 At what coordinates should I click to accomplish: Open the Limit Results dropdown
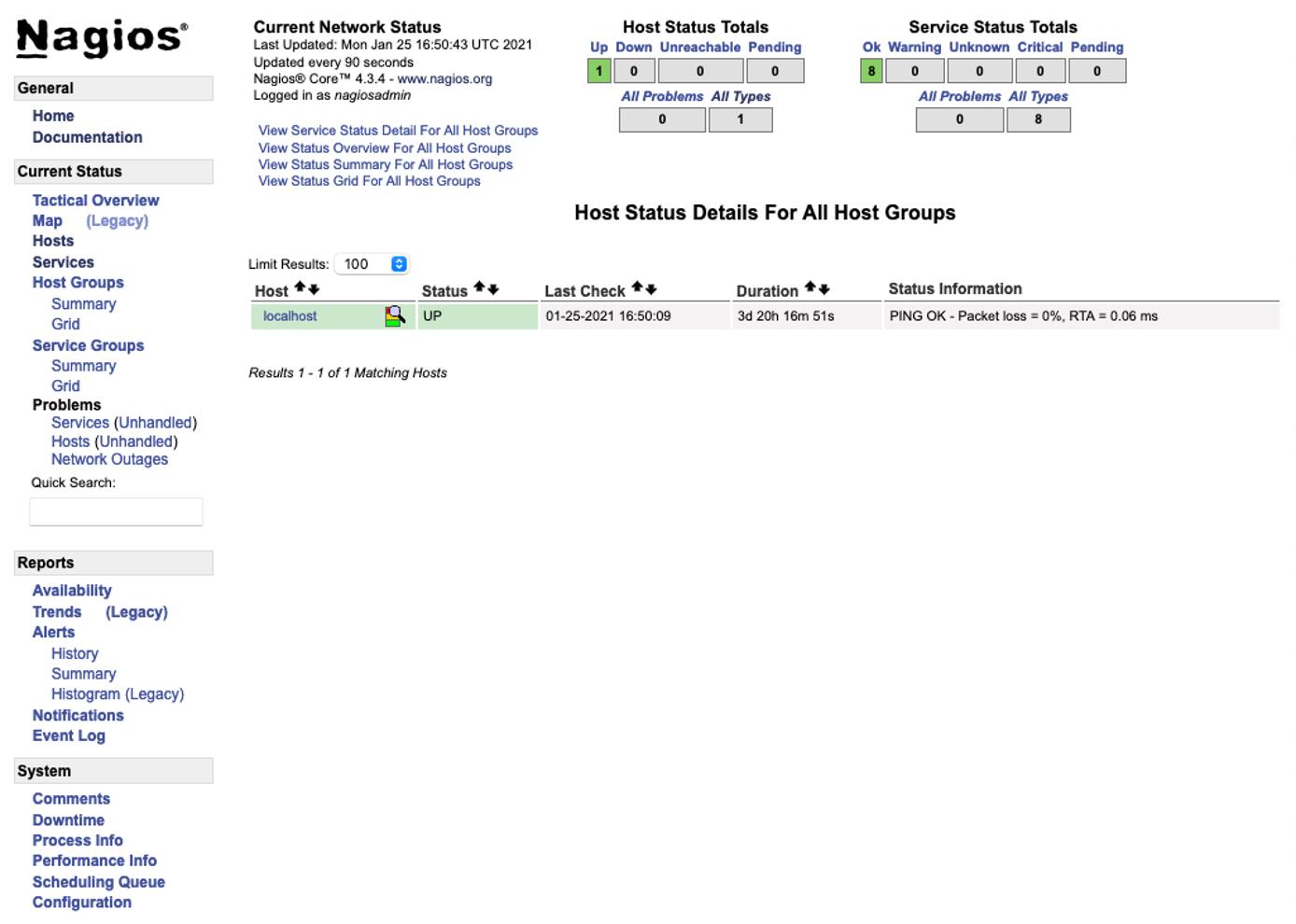pyautogui.click(x=372, y=263)
